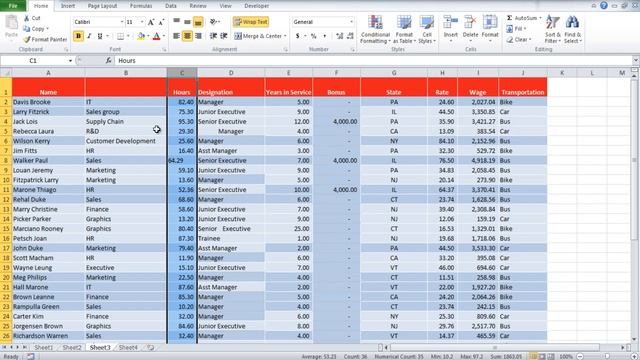Toggle Wrap Text off
This screenshot has height=360, width=640.
click(x=251, y=22)
